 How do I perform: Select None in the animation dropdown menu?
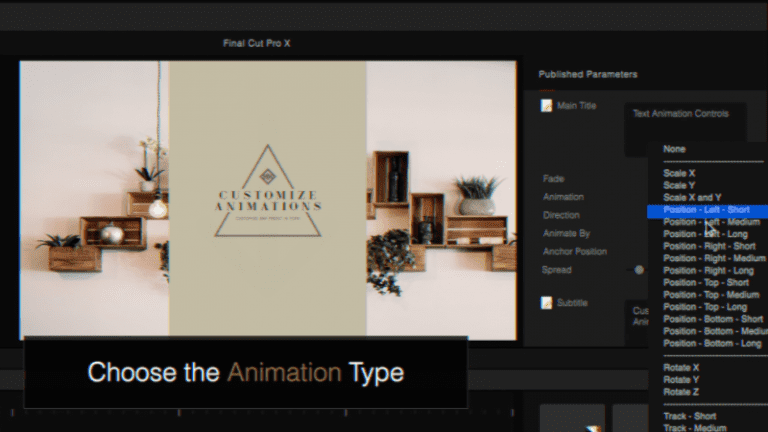click(674, 149)
